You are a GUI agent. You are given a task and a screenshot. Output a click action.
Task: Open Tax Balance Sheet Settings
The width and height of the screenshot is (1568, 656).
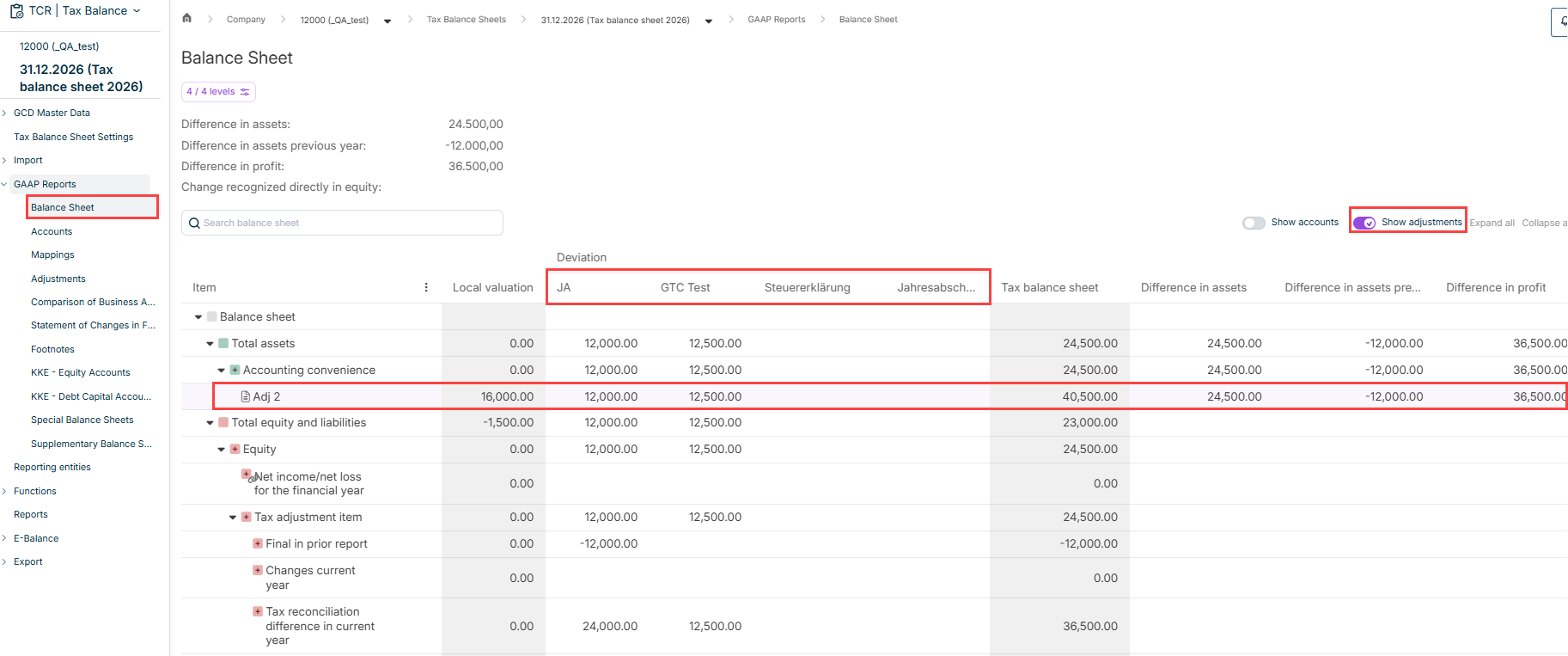74,137
